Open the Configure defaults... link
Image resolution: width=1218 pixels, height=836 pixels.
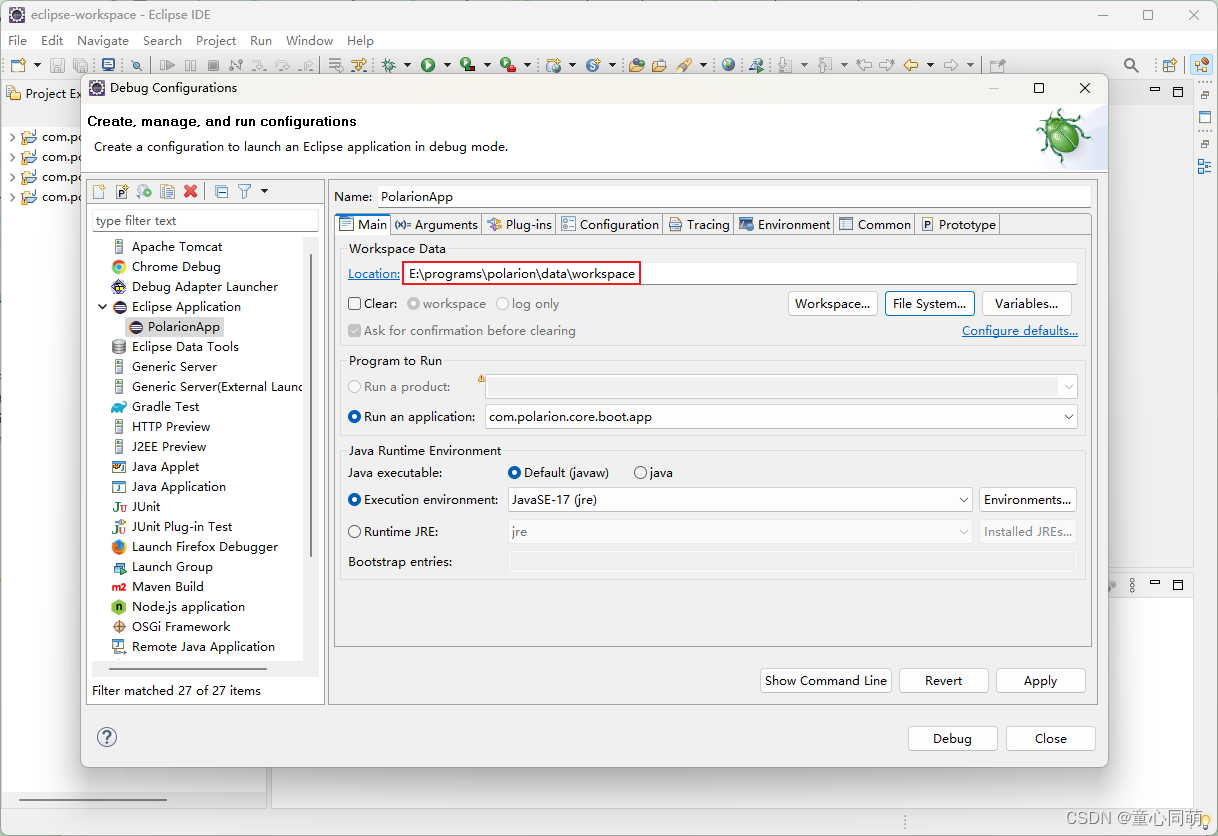pos(1019,331)
